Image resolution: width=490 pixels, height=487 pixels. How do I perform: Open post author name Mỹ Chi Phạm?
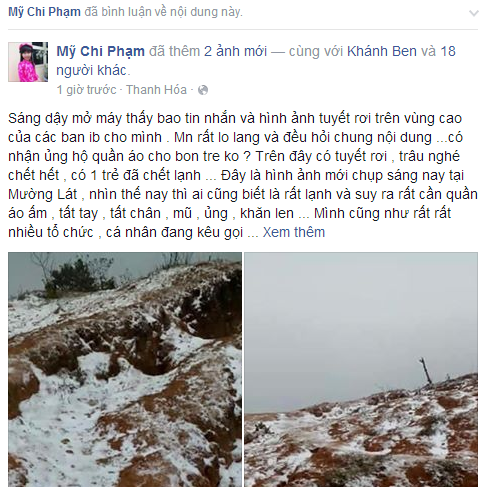pyautogui.click(x=100, y=51)
